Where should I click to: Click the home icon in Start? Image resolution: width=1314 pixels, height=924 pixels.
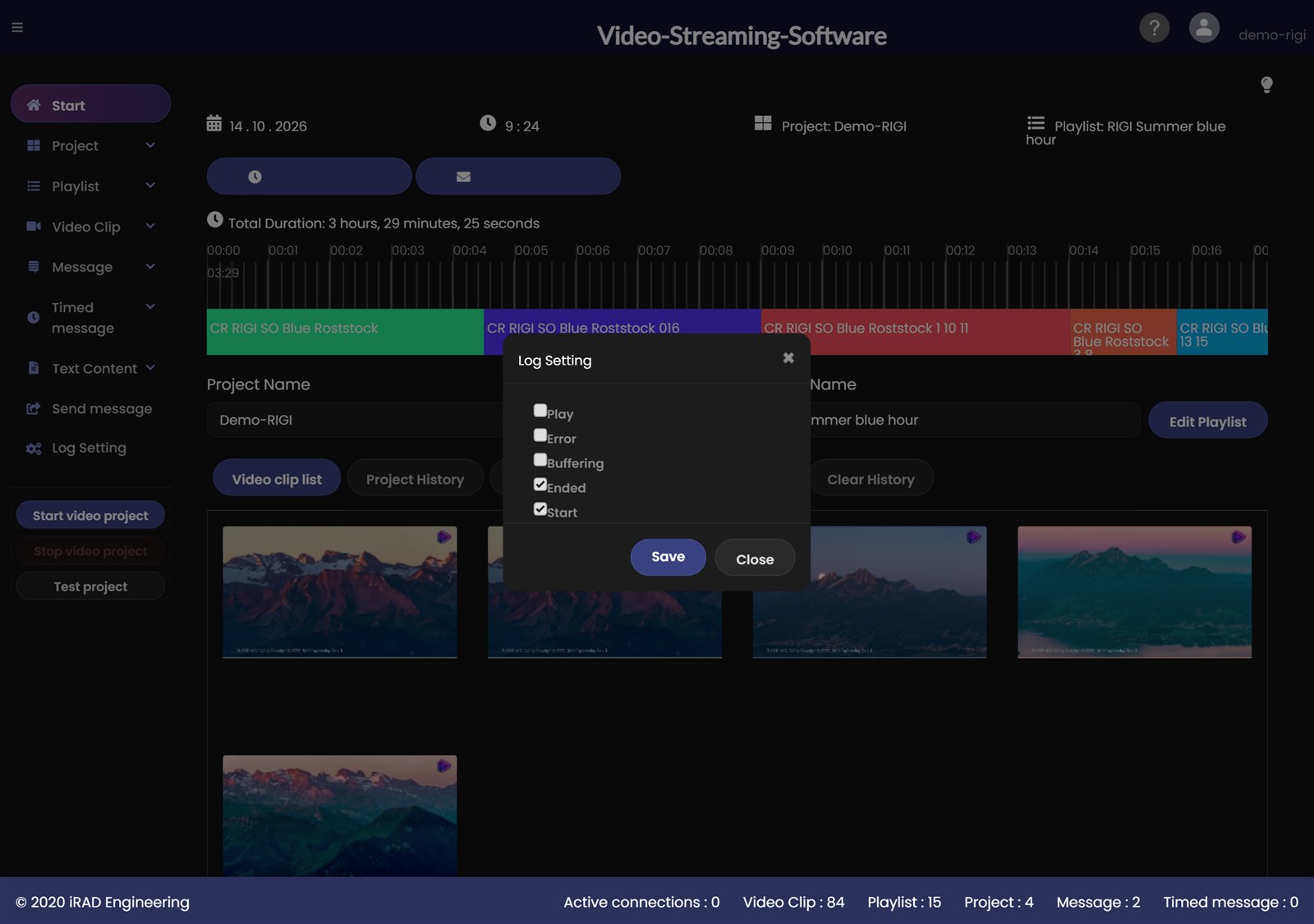[x=34, y=105]
